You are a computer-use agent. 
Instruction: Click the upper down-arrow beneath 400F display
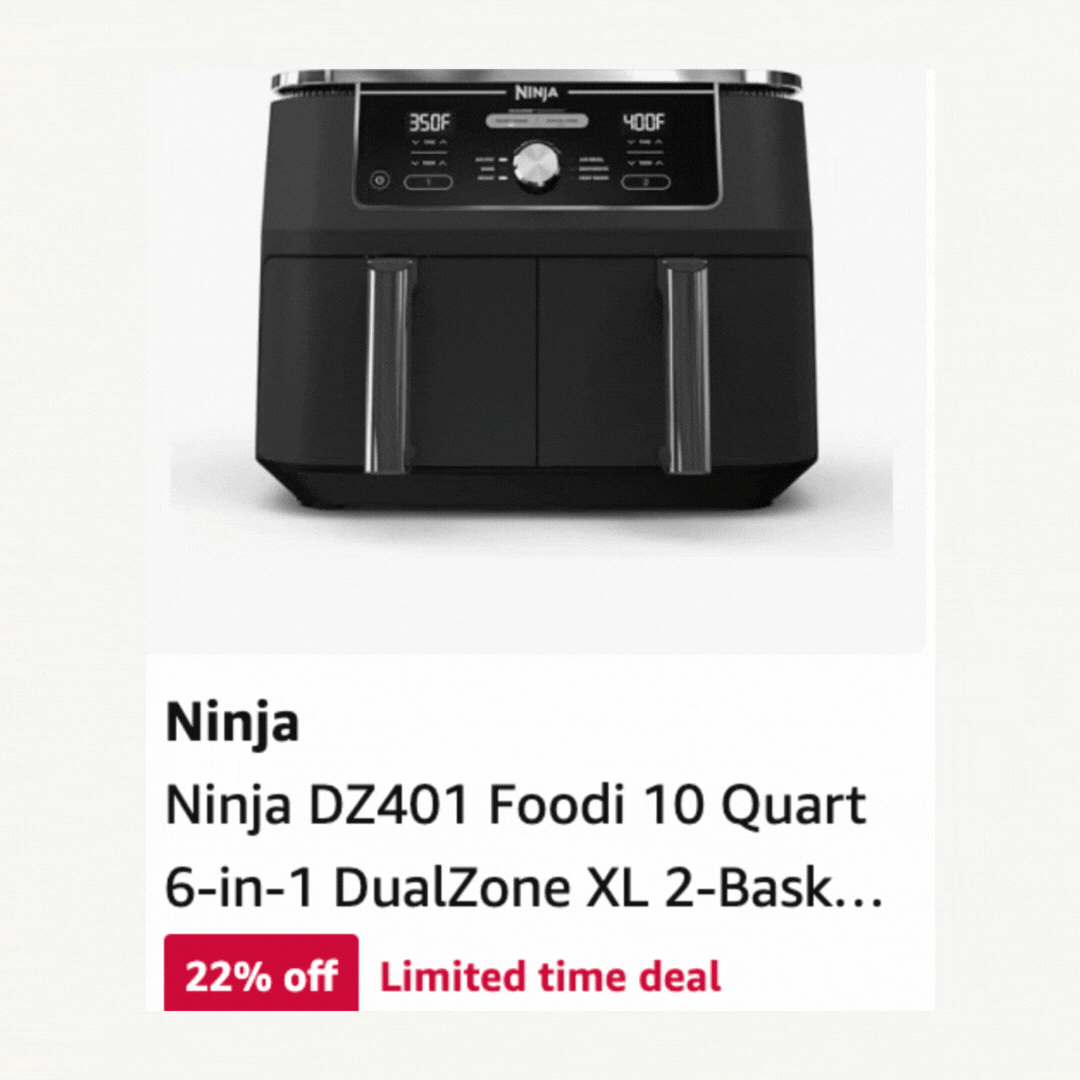630,142
